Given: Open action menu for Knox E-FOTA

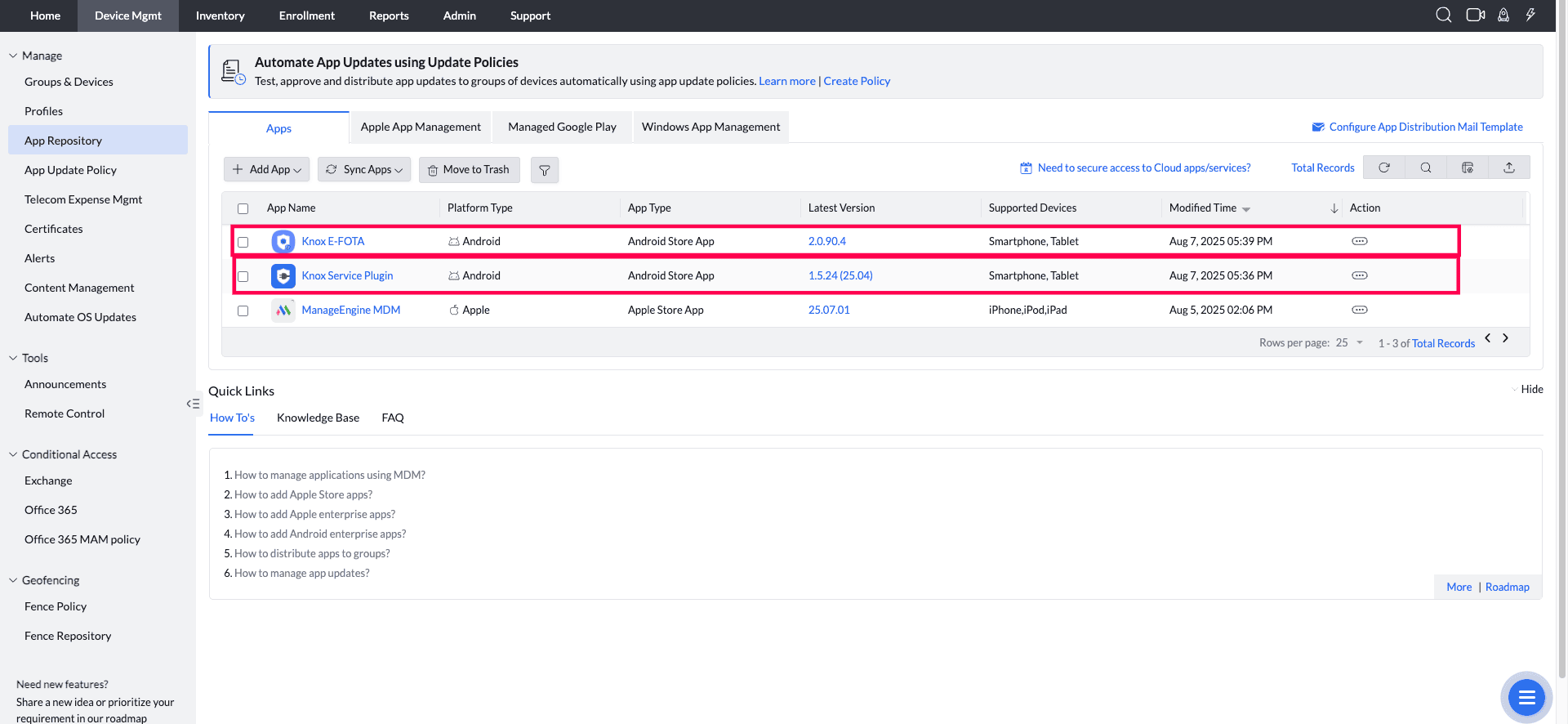Looking at the screenshot, I should (x=1359, y=241).
